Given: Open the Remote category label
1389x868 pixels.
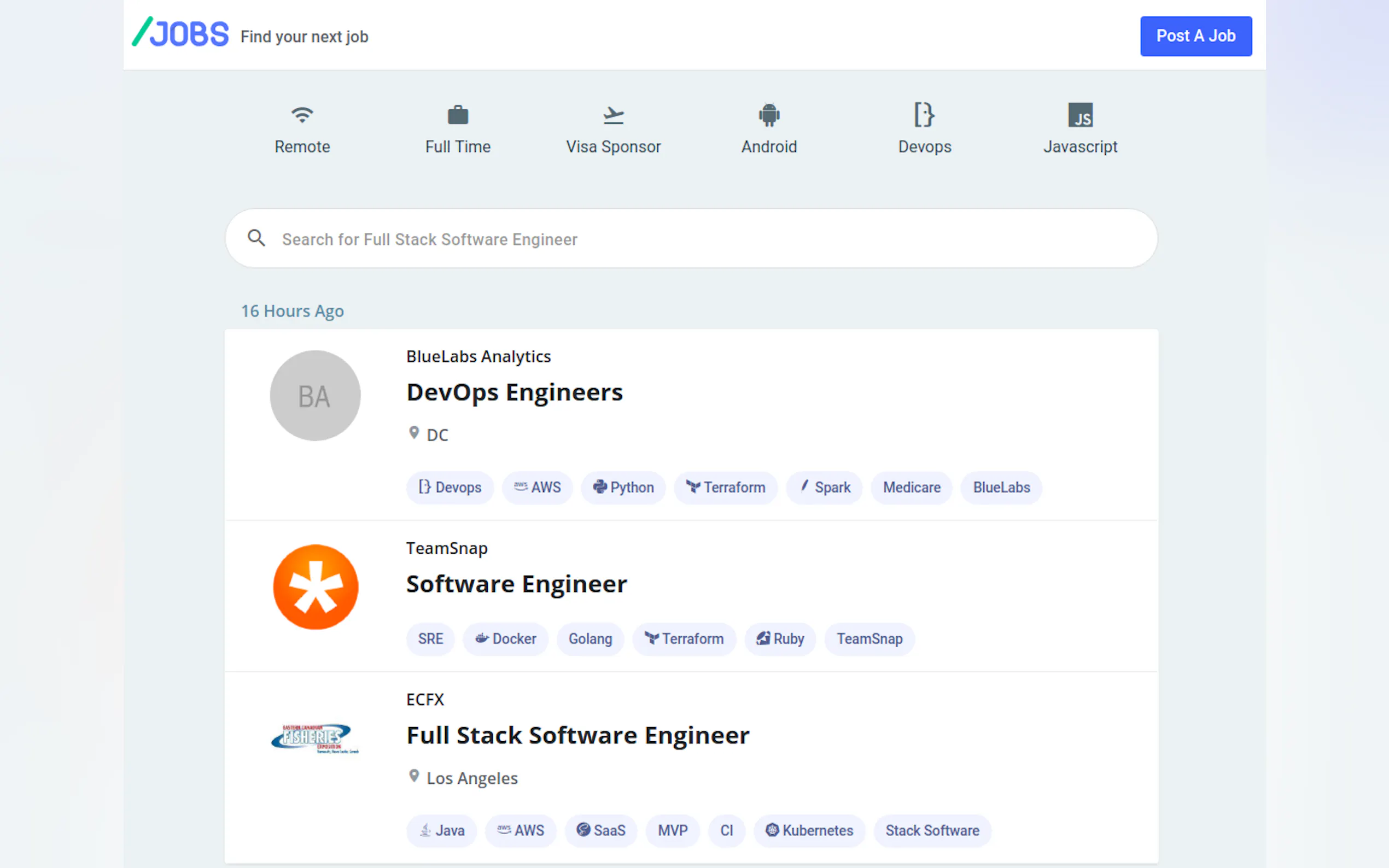Looking at the screenshot, I should coord(302,147).
